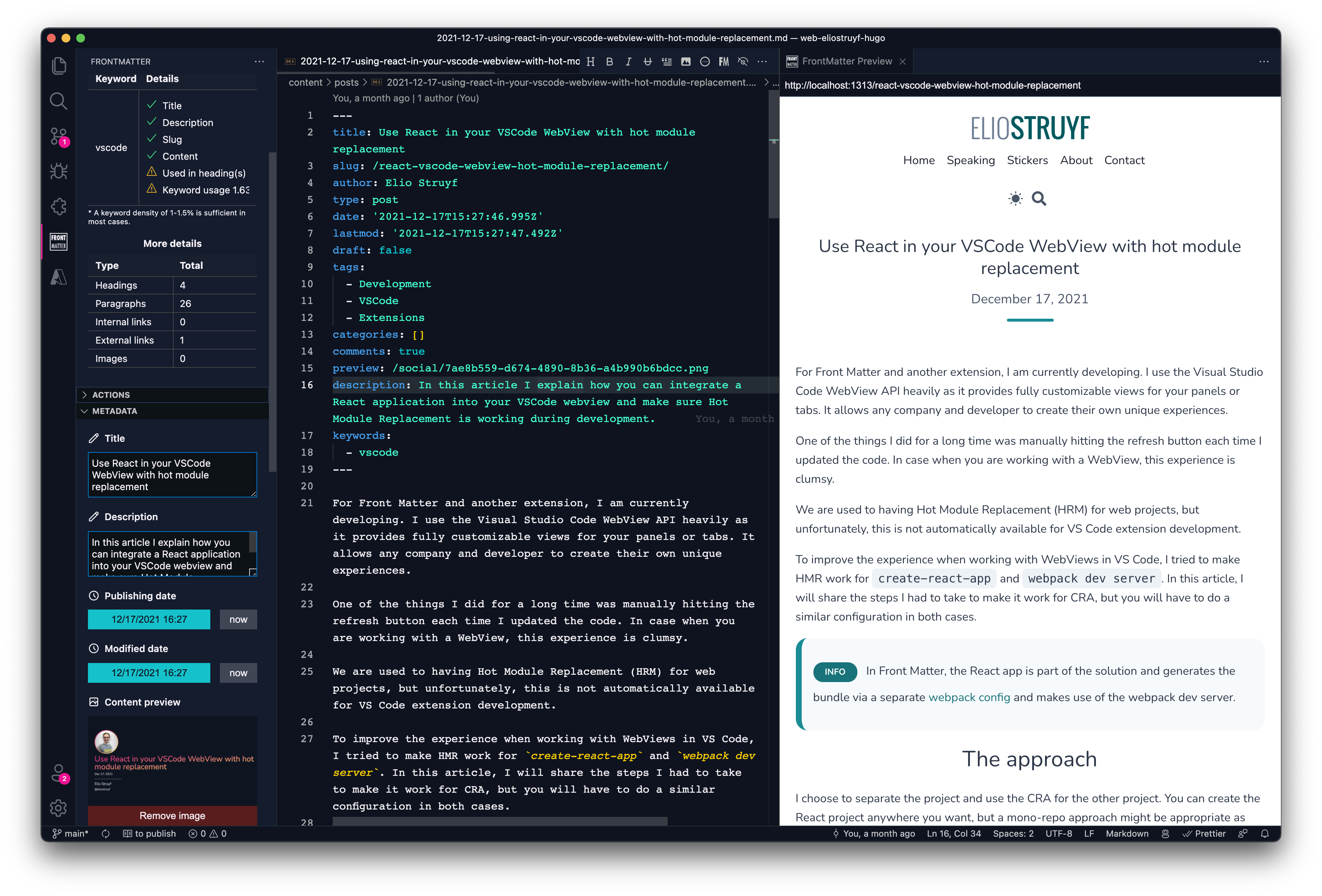The width and height of the screenshot is (1322, 896).
Task: Open FrontMatter panel ellipsis menu
Action: (x=259, y=62)
